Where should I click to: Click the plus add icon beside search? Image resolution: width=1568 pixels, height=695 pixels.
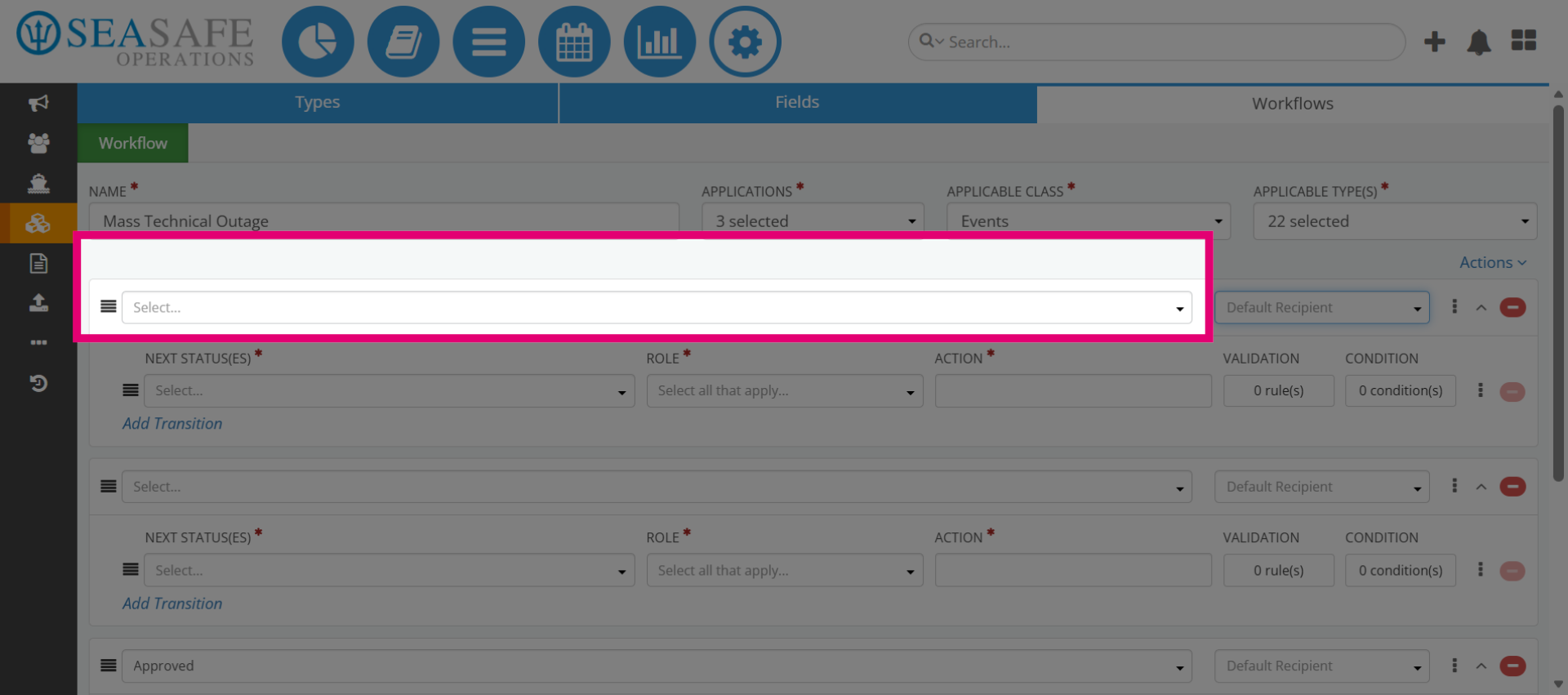1435,42
